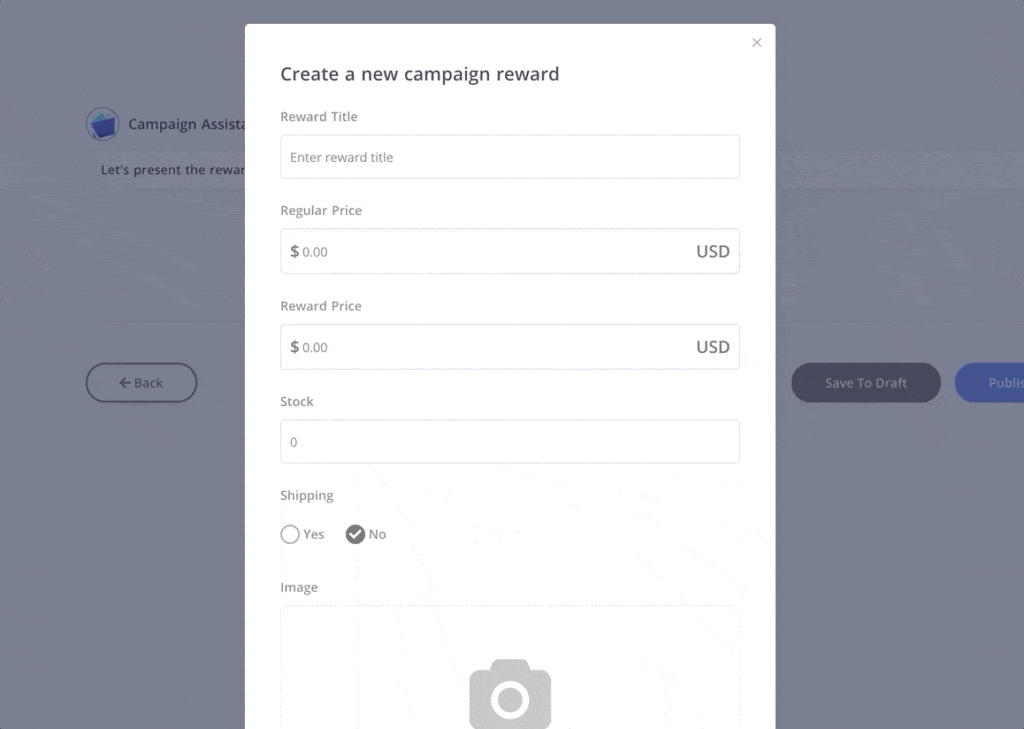Viewport: 1024px width, 729px height.
Task: Click the Publish button
Action: (989, 383)
